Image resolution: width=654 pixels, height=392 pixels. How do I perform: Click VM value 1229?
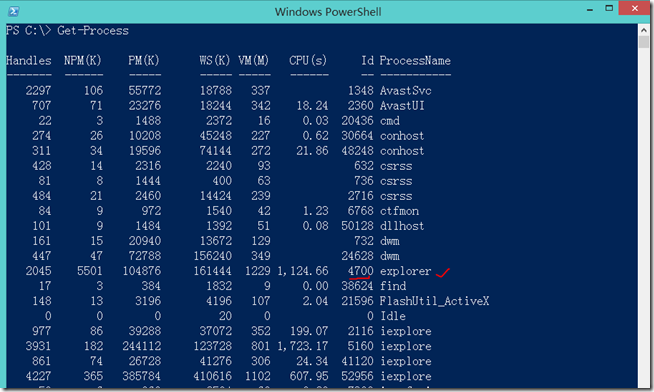tap(257, 271)
